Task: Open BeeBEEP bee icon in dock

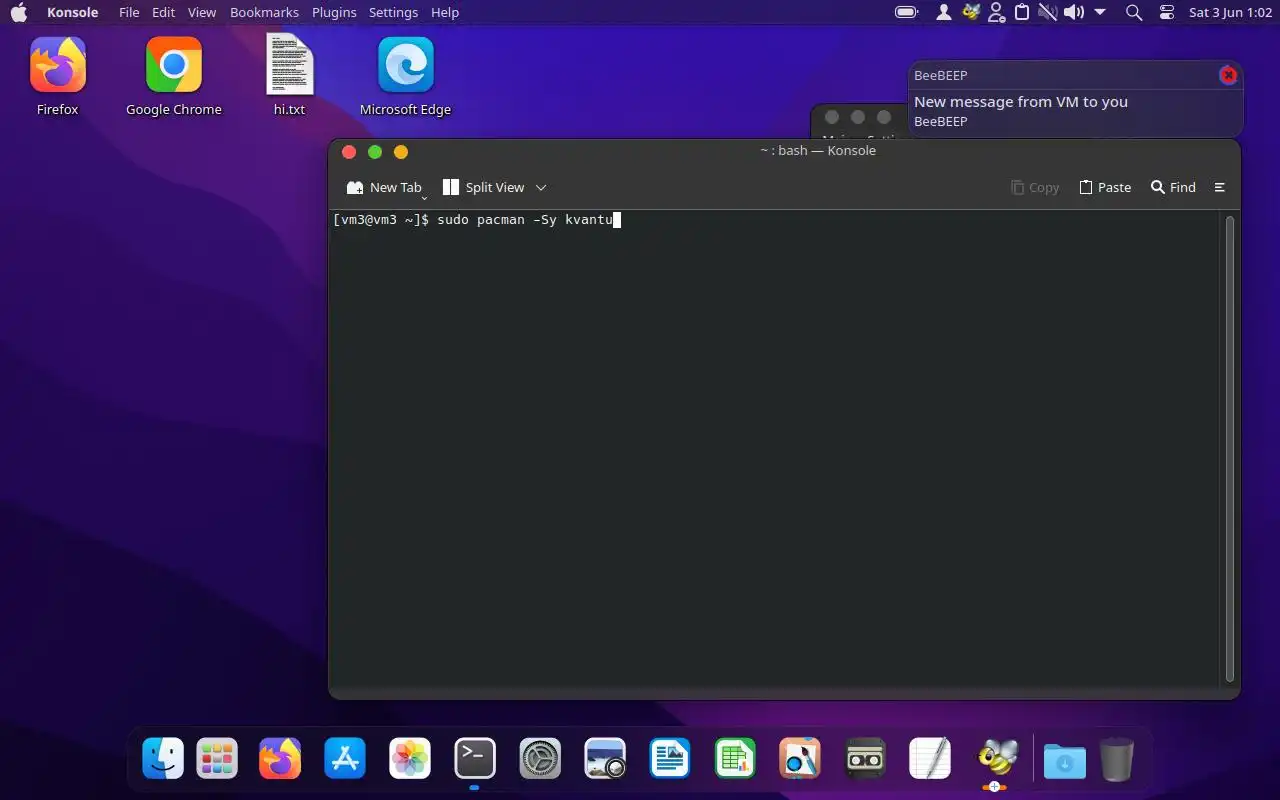Action: (x=996, y=759)
